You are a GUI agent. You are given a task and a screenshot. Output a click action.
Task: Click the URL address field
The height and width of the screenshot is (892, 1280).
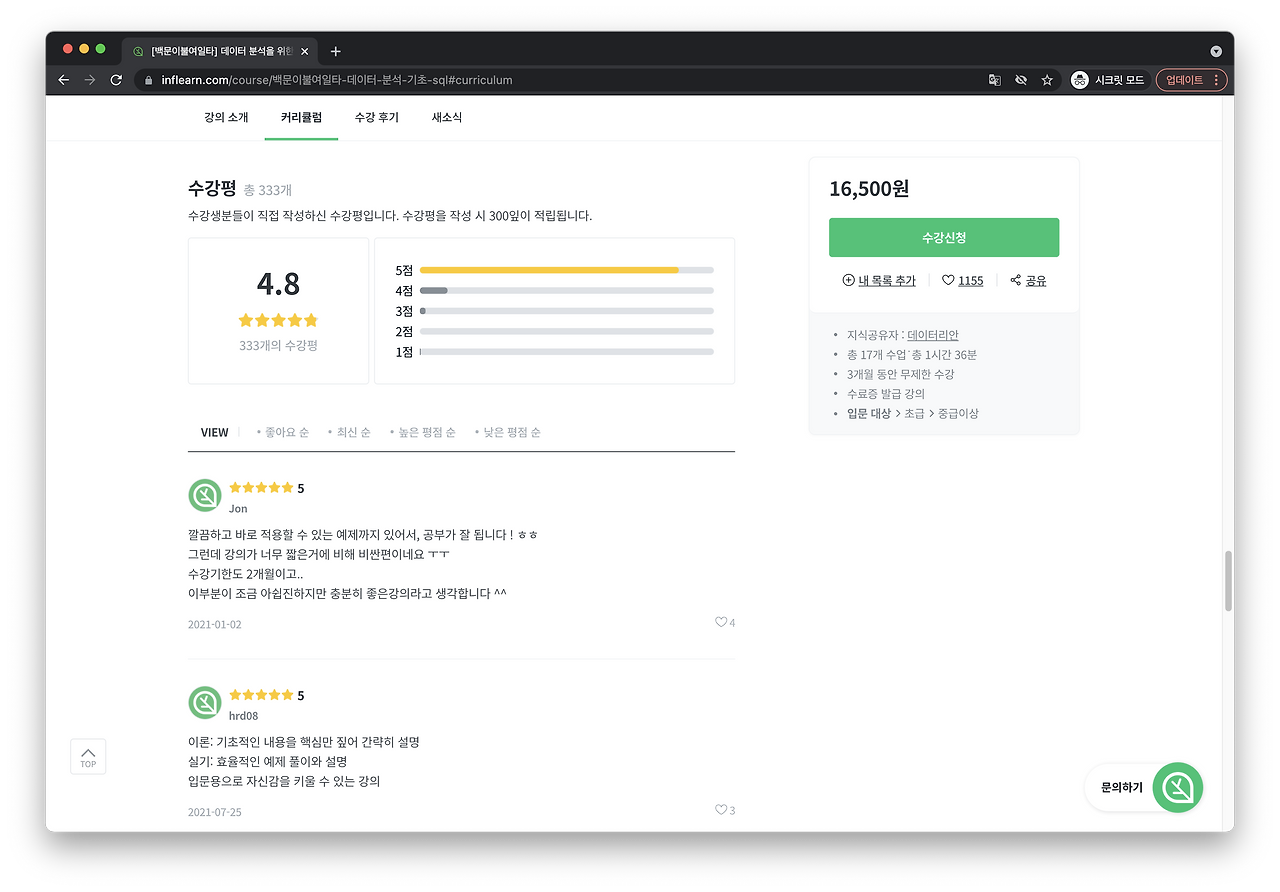[560, 80]
